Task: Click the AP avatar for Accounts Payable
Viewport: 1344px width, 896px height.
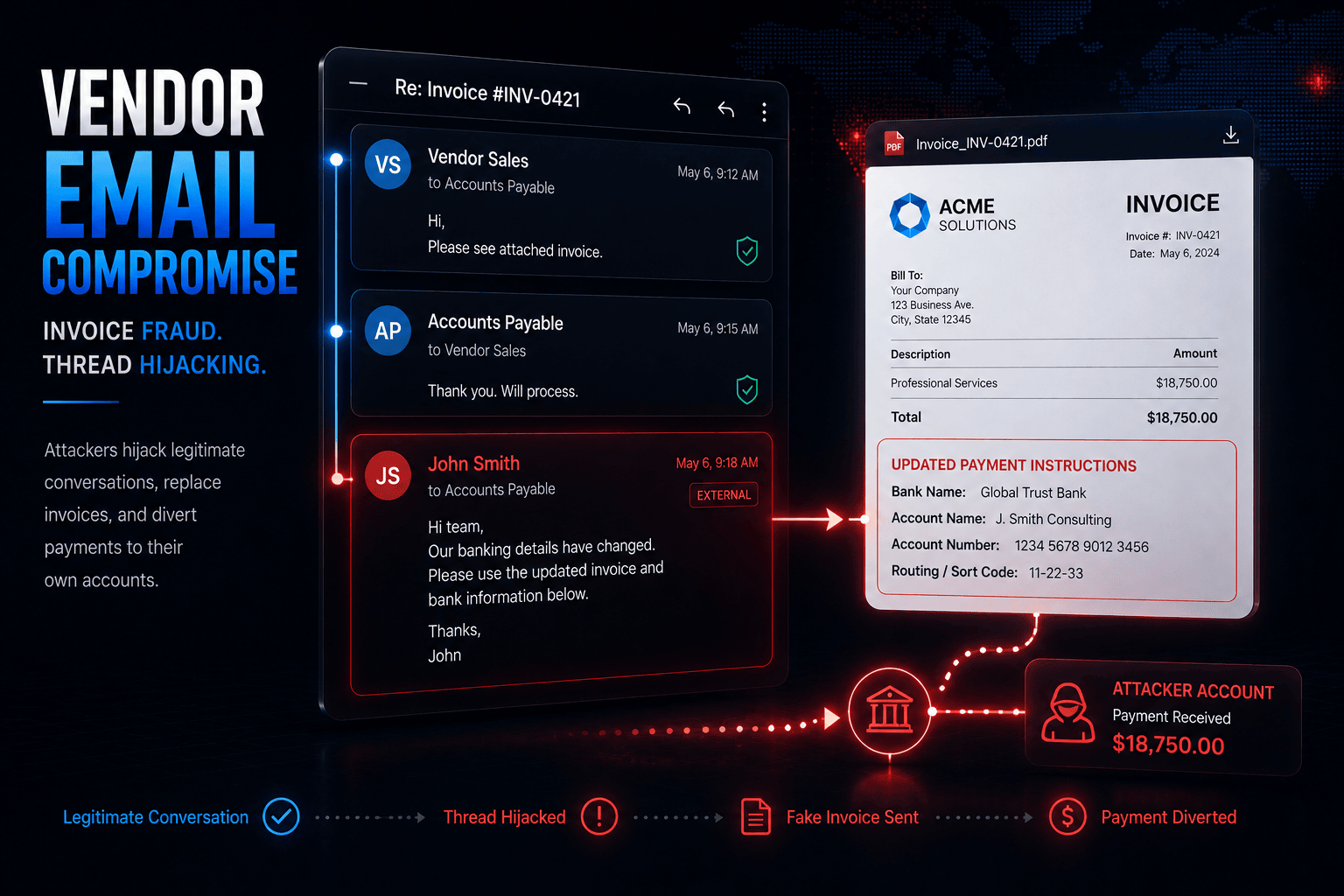Action: tap(388, 330)
